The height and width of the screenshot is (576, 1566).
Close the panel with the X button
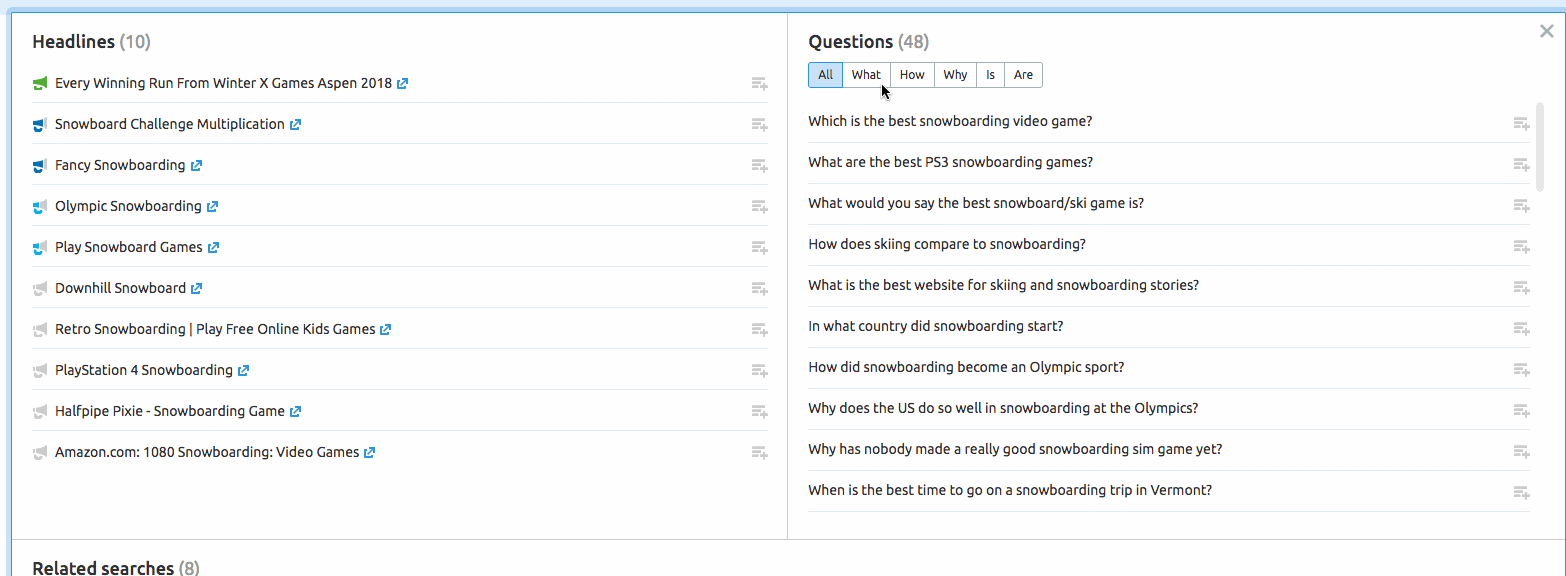1547,31
